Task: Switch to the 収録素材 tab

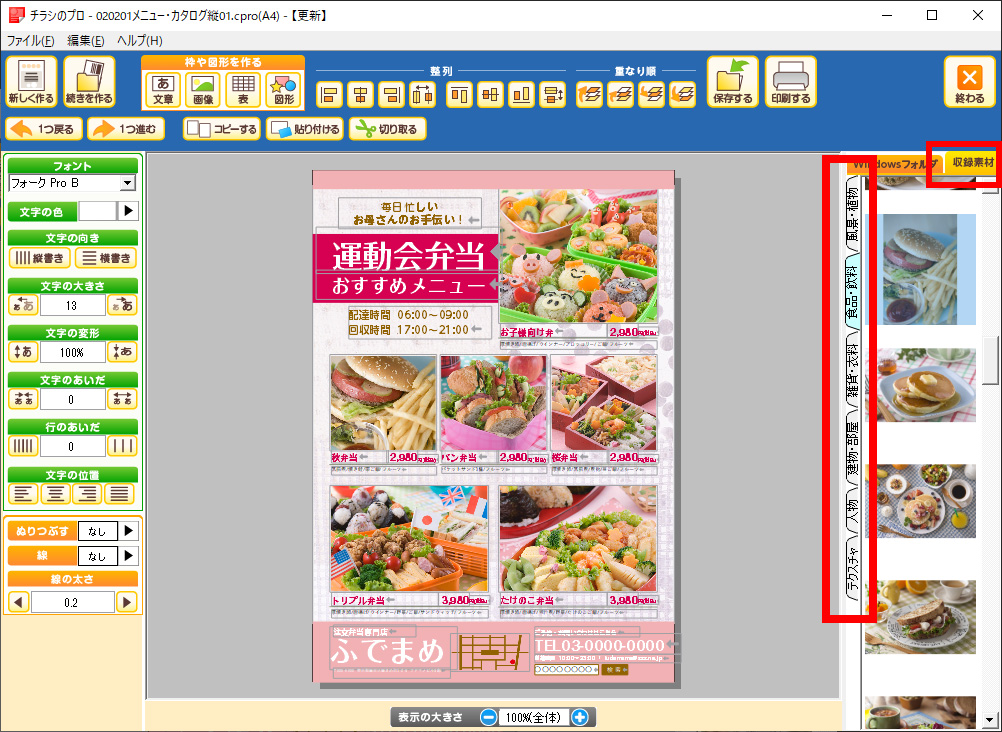Action: (973, 163)
